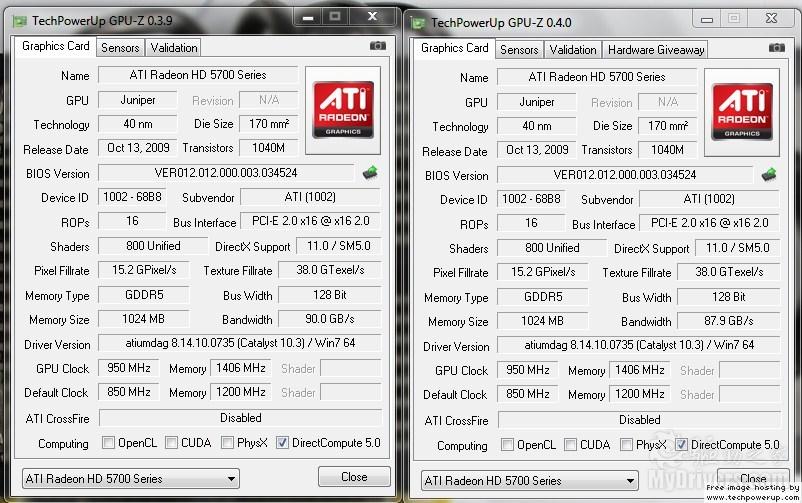Toggle the OpenCL checkbox in GPU-Z 0.3.9
Screen dimensions: 802x503
(x=108, y=442)
